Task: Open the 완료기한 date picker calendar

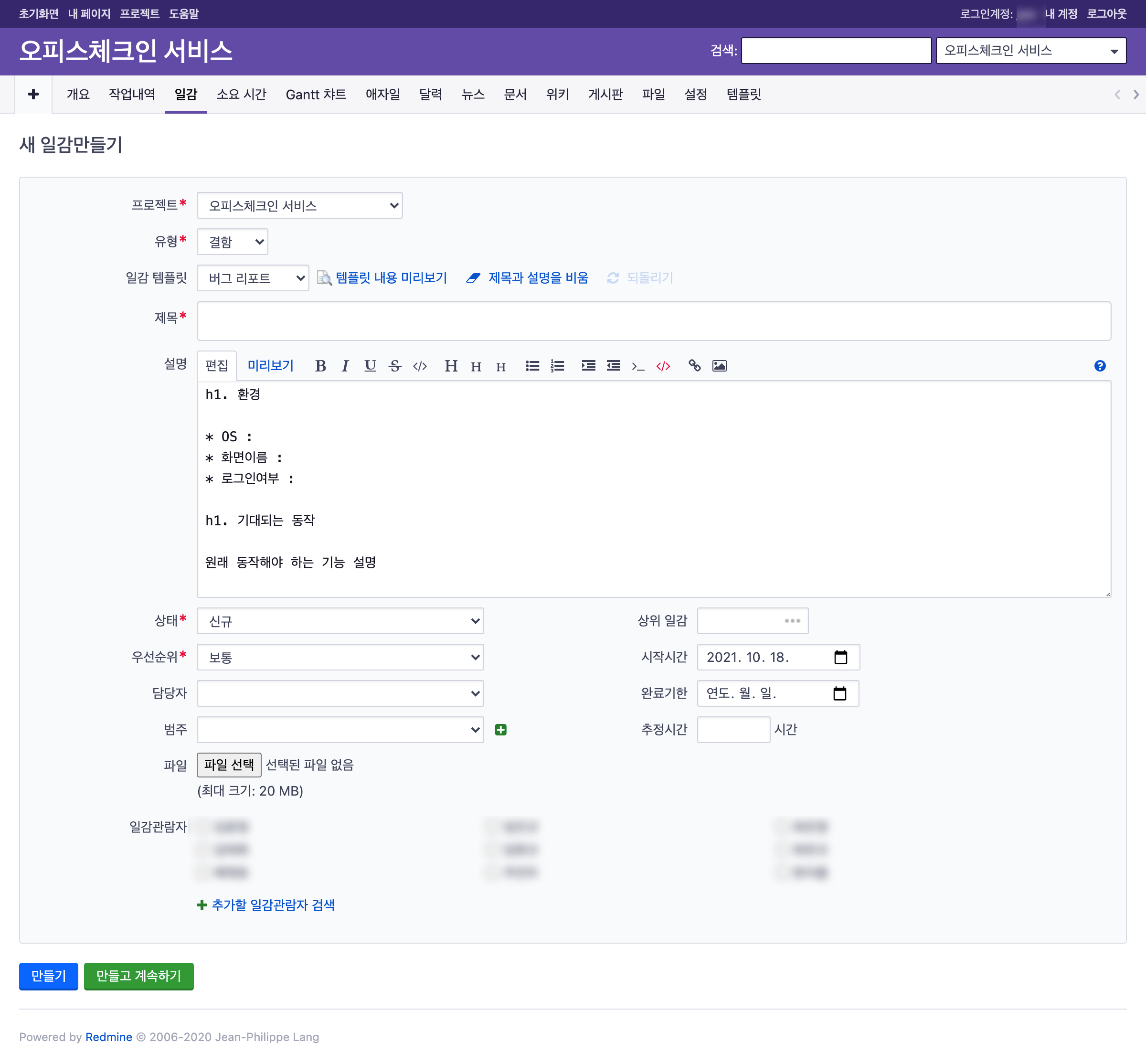Action: click(x=840, y=693)
